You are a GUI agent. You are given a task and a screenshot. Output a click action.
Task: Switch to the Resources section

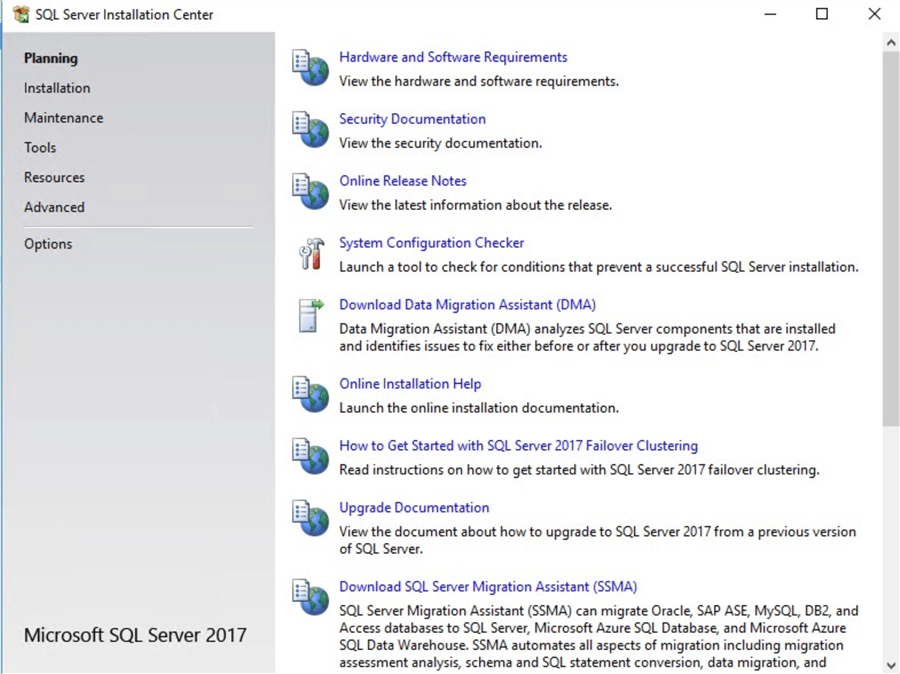click(54, 177)
